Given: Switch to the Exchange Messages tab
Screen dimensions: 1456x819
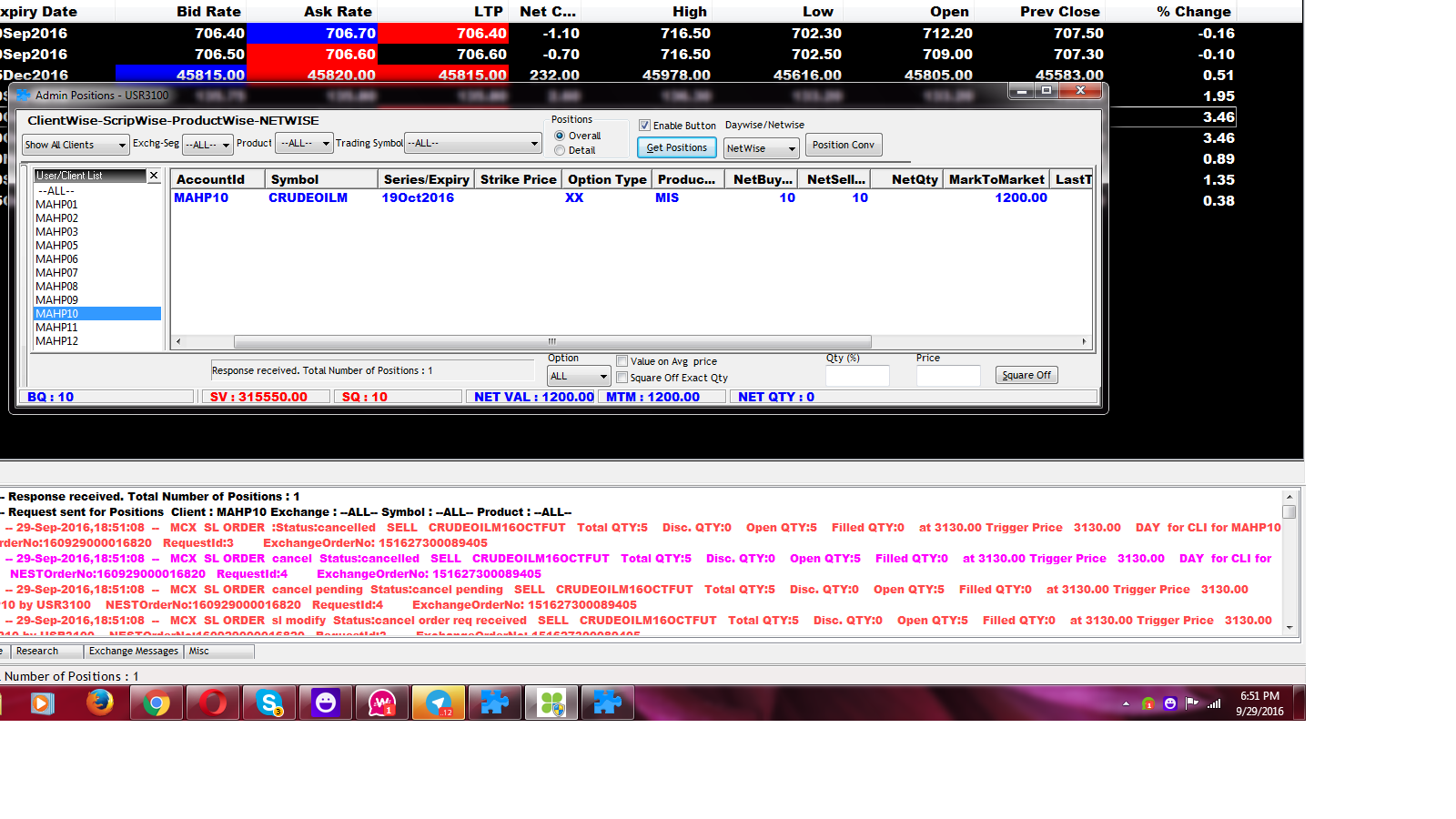Looking at the screenshot, I should coord(133,651).
